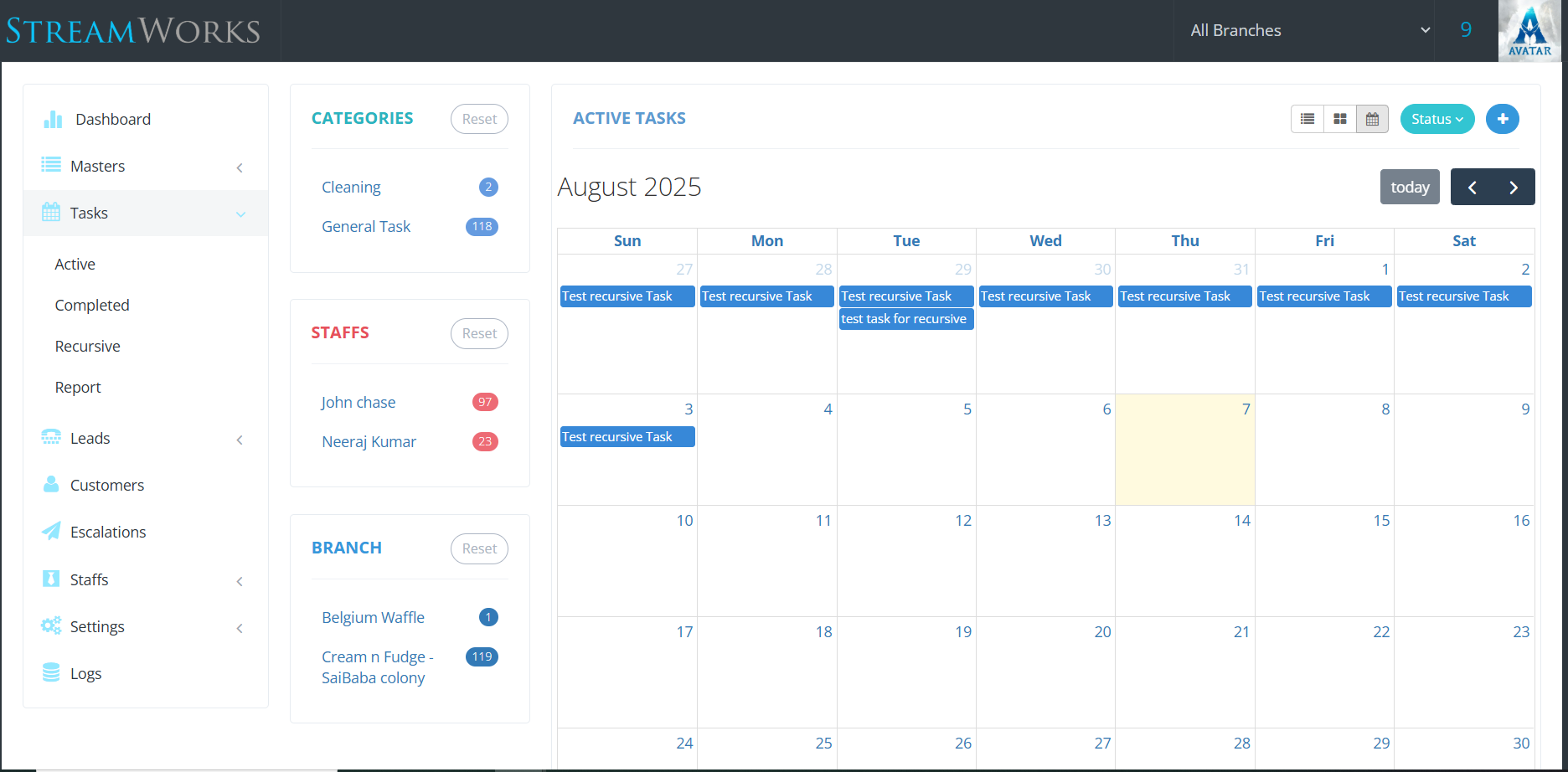This screenshot has height=772, width=1568.
Task: Open the Recursive tasks submenu
Action: (87, 347)
